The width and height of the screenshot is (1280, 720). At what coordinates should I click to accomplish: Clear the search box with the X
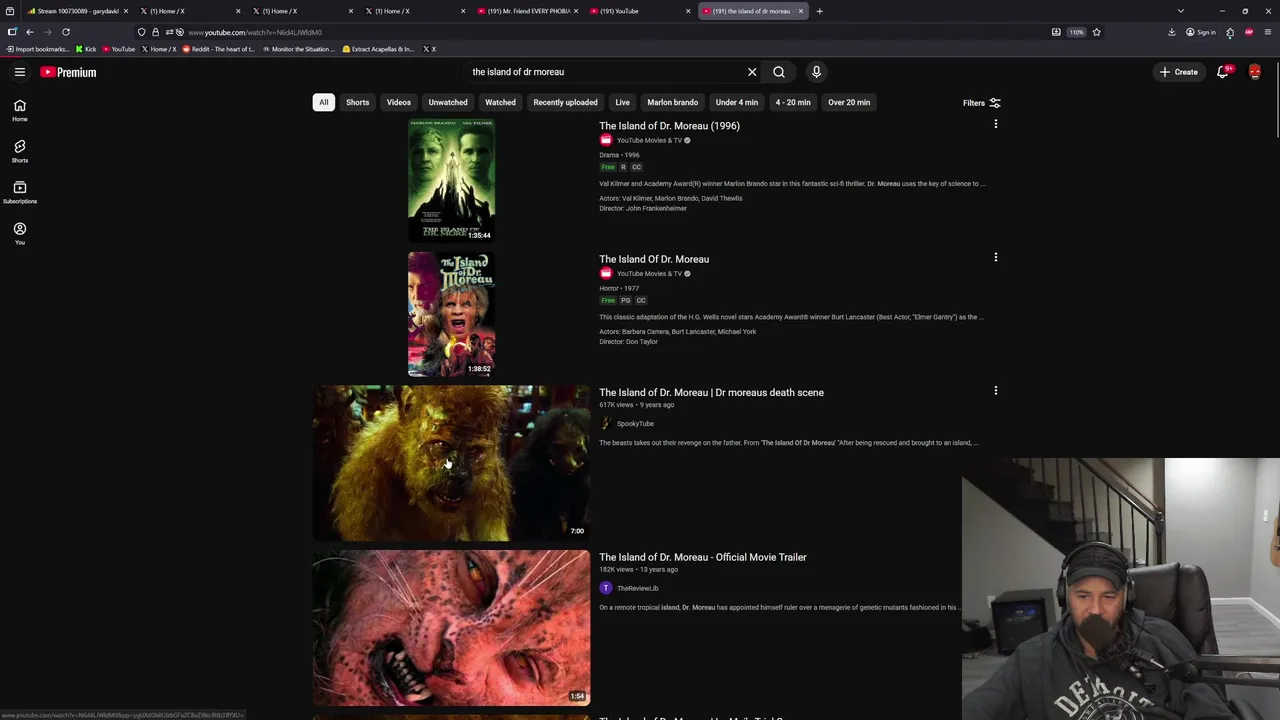[x=752, y=72]
